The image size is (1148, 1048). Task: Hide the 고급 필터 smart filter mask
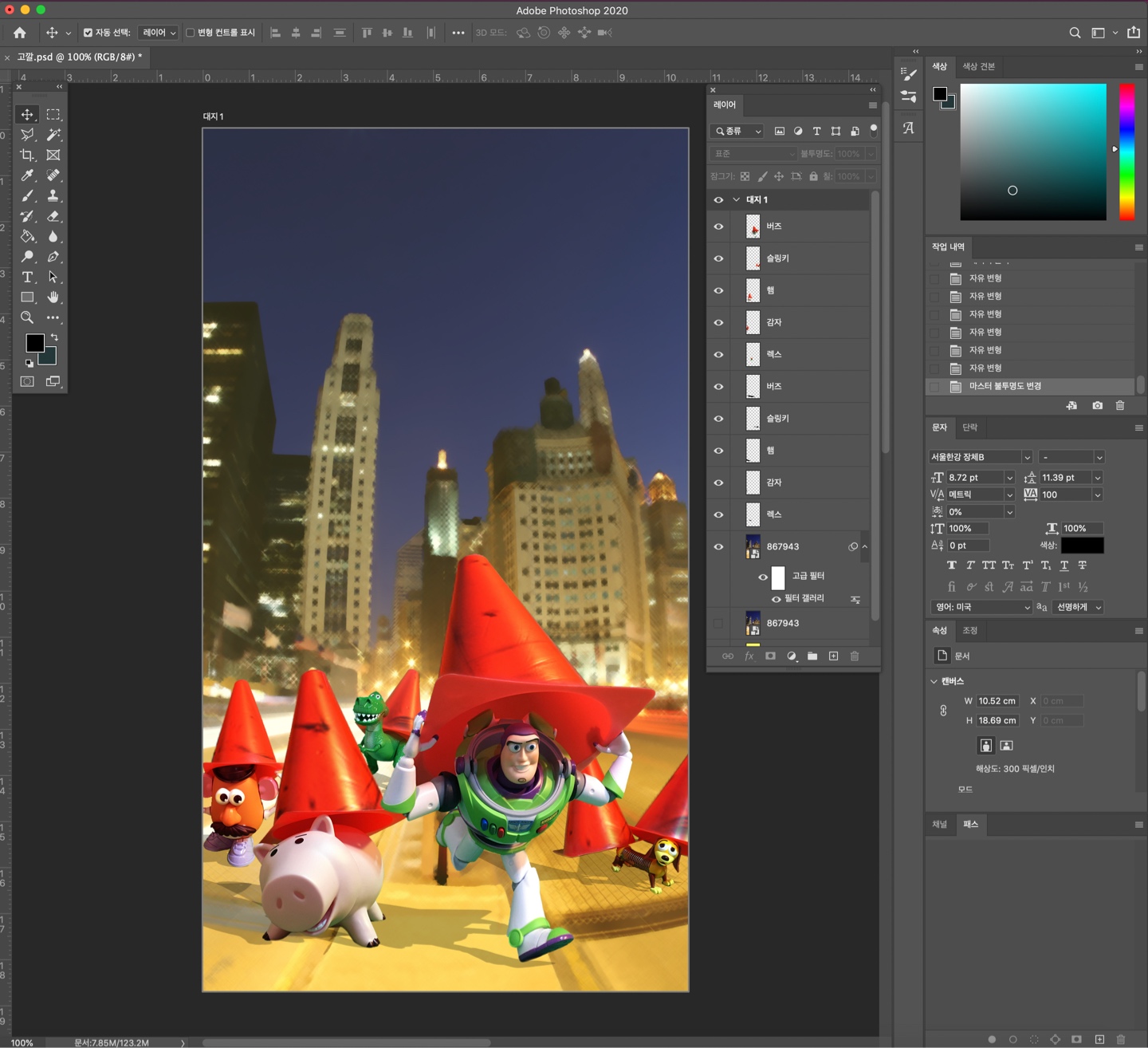(763, 577)
